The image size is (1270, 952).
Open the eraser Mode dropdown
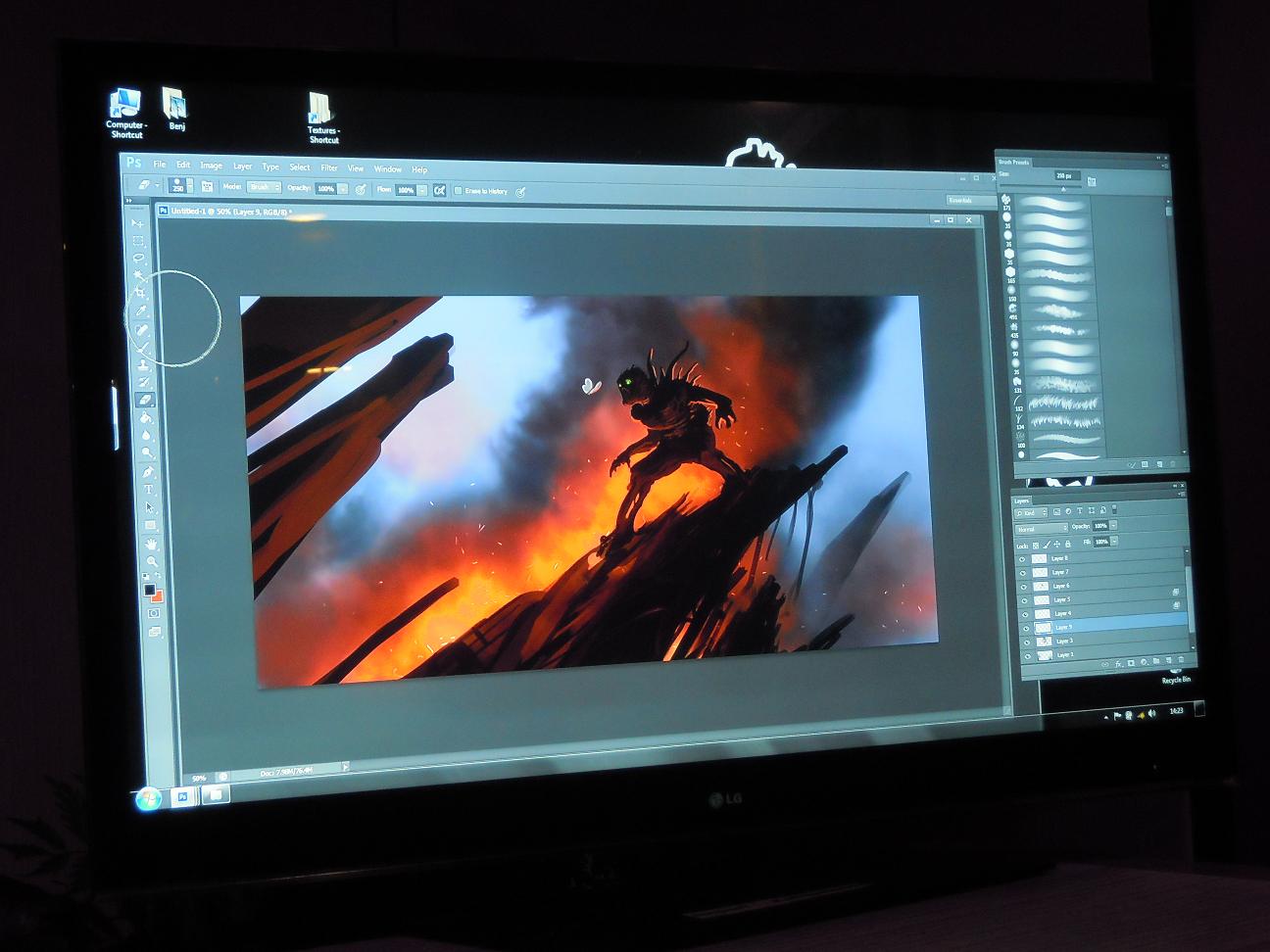click(x=264, y=187)
